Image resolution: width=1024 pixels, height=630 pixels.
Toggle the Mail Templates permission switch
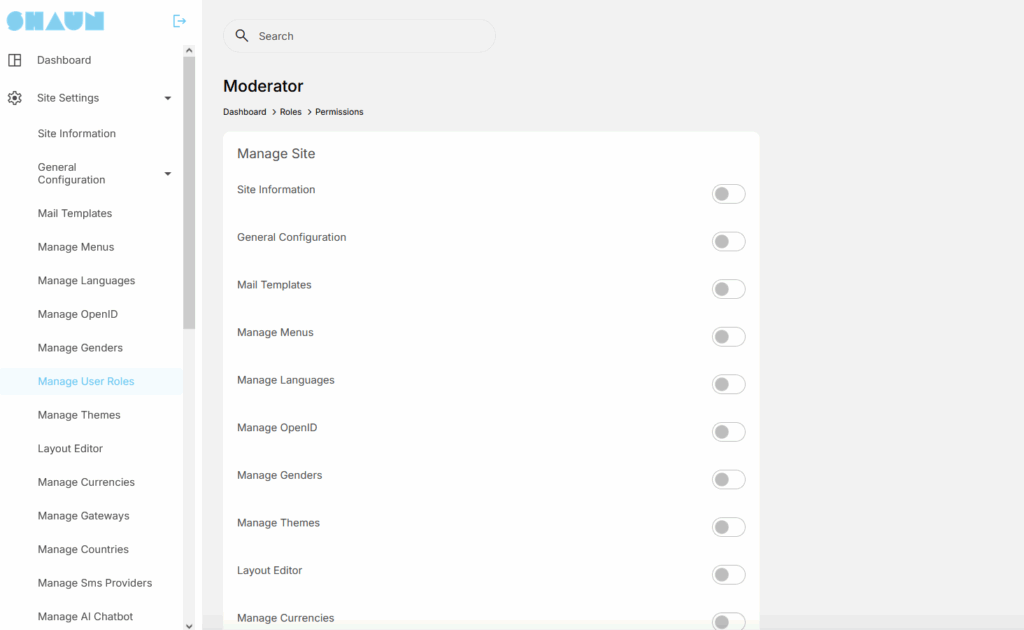(728, 289)
